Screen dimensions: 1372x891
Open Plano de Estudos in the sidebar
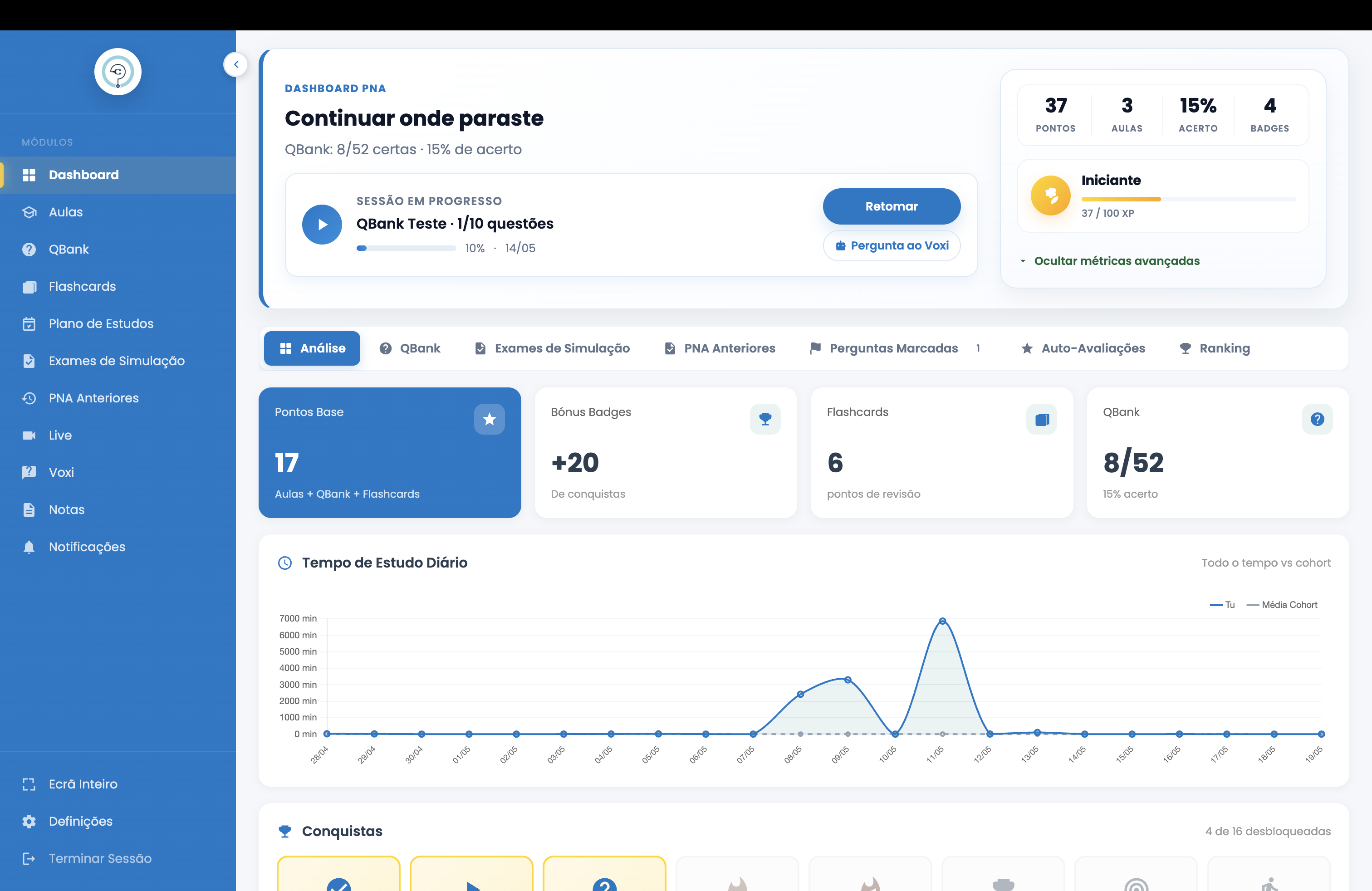(118, 323)
